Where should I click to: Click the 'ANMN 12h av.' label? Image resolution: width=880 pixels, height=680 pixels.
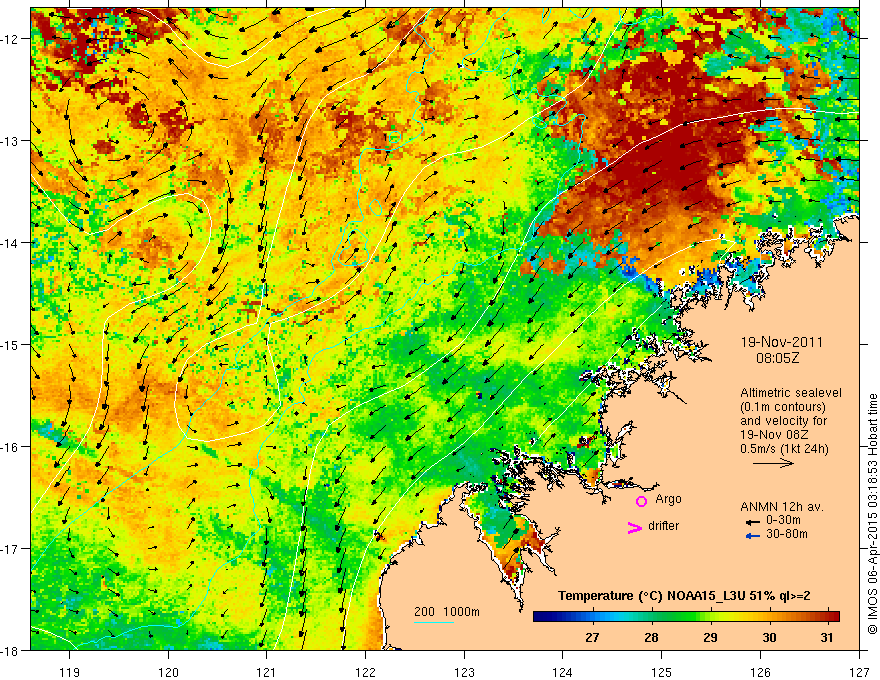[782, 507]
